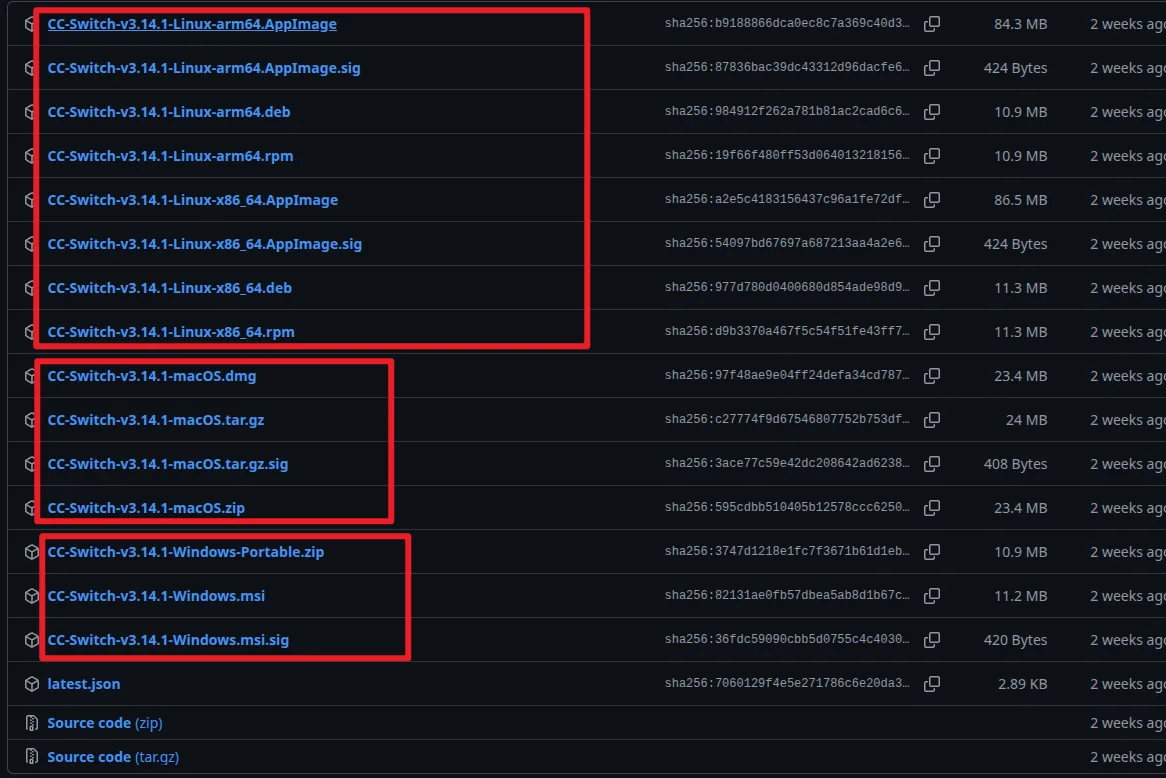
Task: Copy SHA256 for latest.json
Action: tap(932, 683)
